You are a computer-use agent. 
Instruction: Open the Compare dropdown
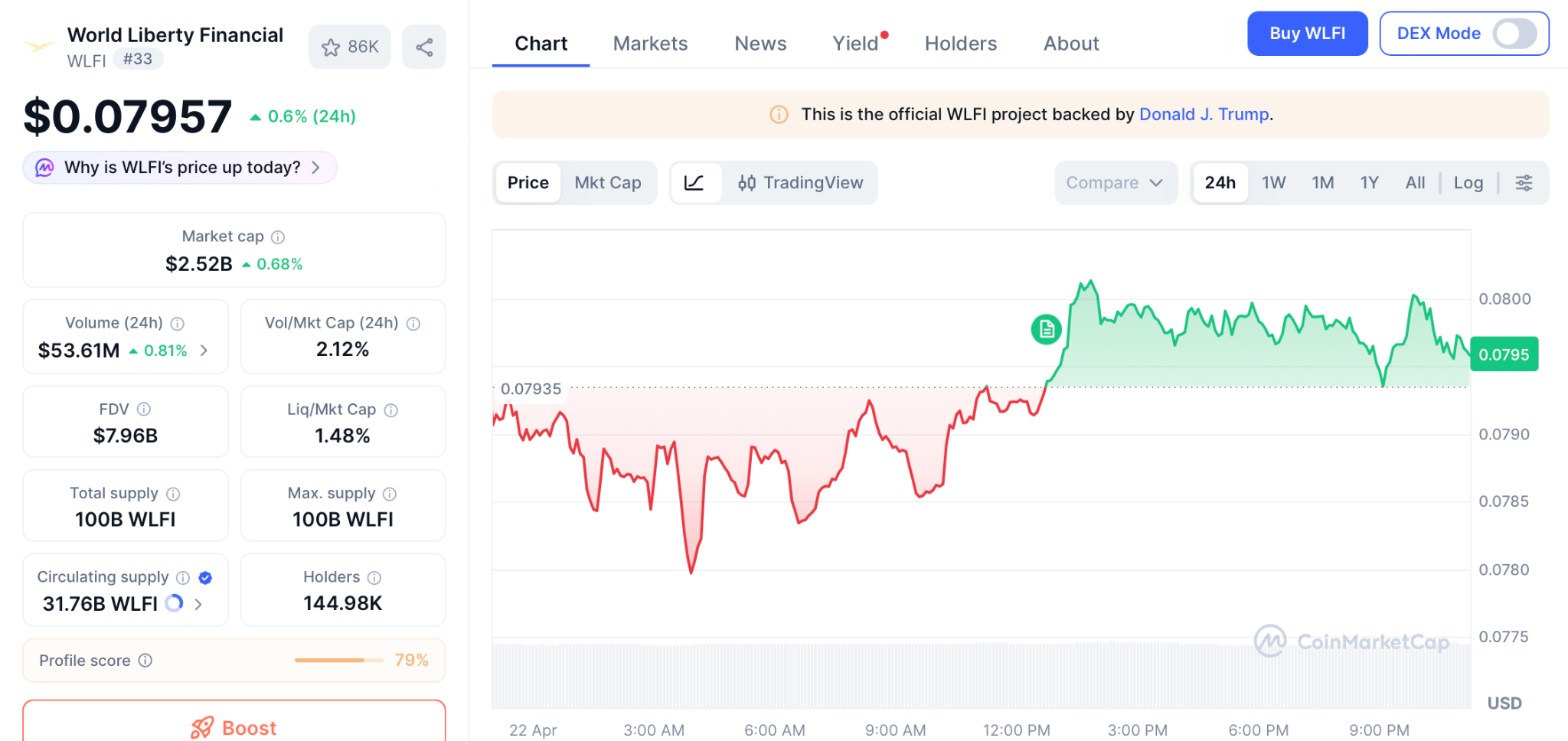pos(1115,183)
